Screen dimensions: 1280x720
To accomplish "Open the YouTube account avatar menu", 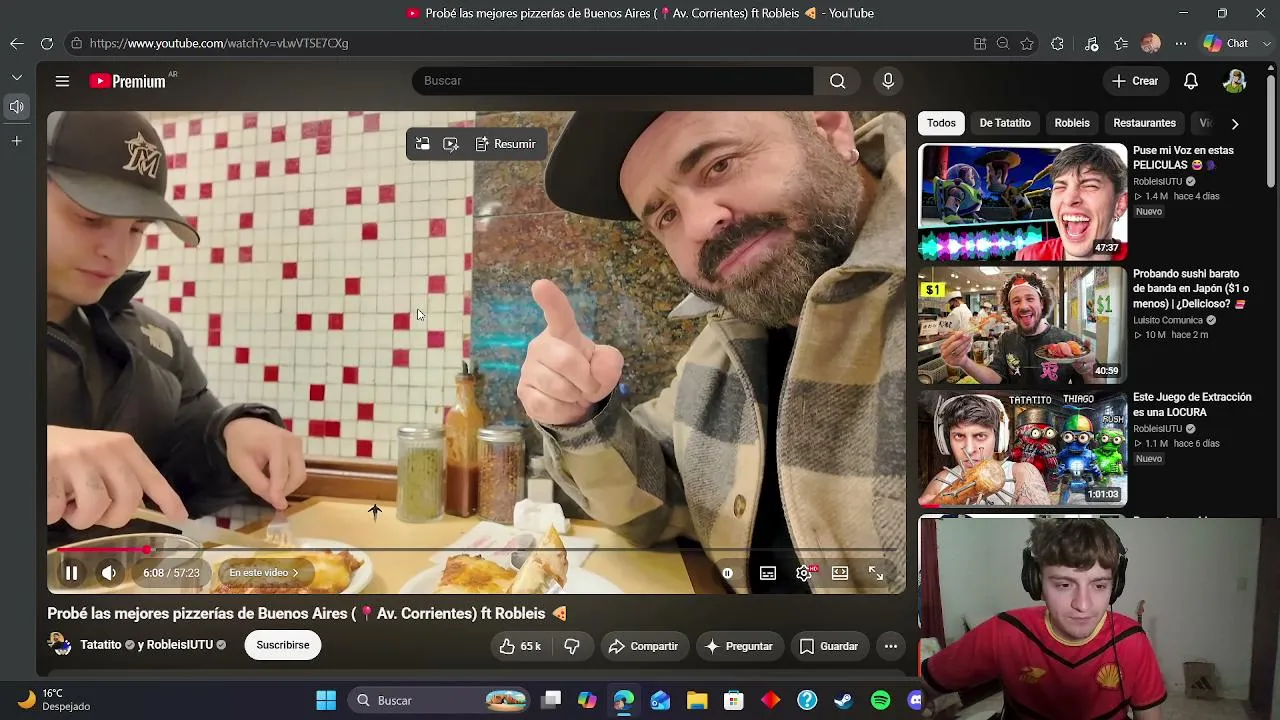I will [1235, 81].
